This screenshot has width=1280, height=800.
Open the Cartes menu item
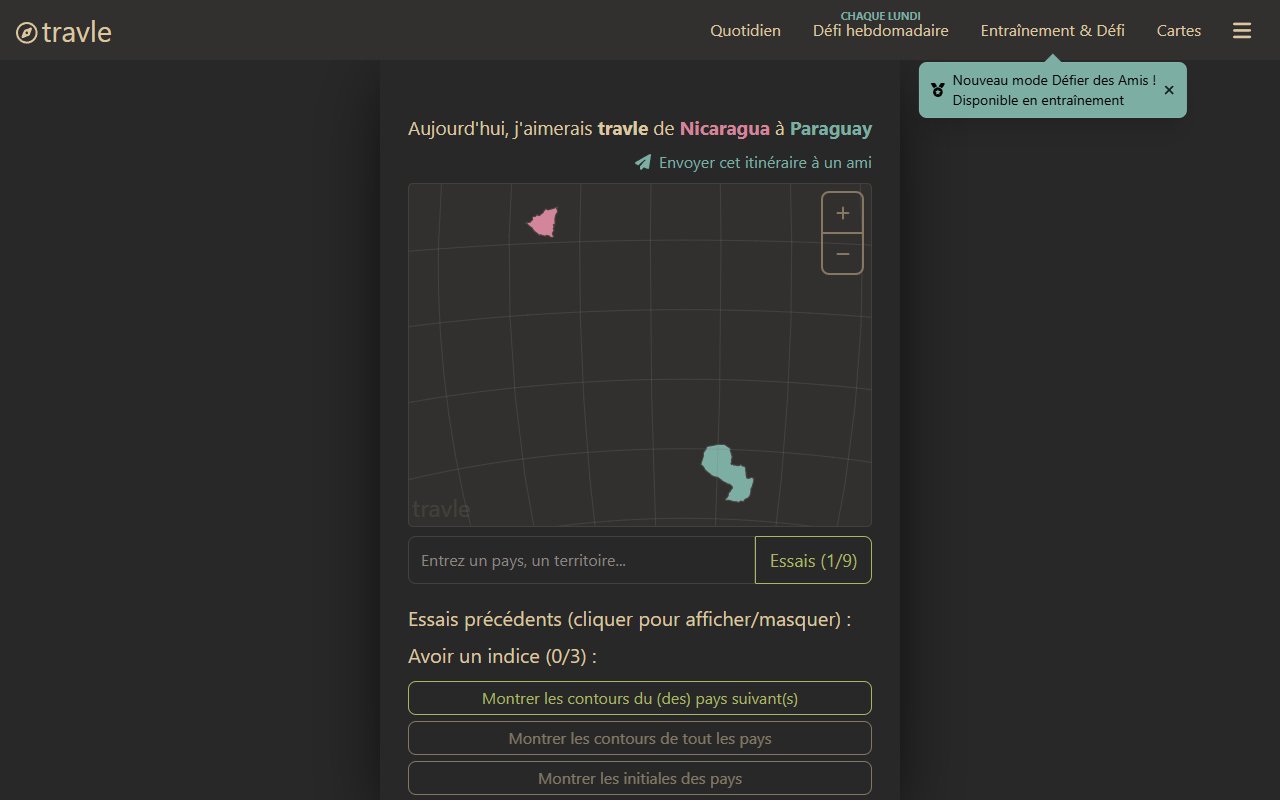(1179, 31)
